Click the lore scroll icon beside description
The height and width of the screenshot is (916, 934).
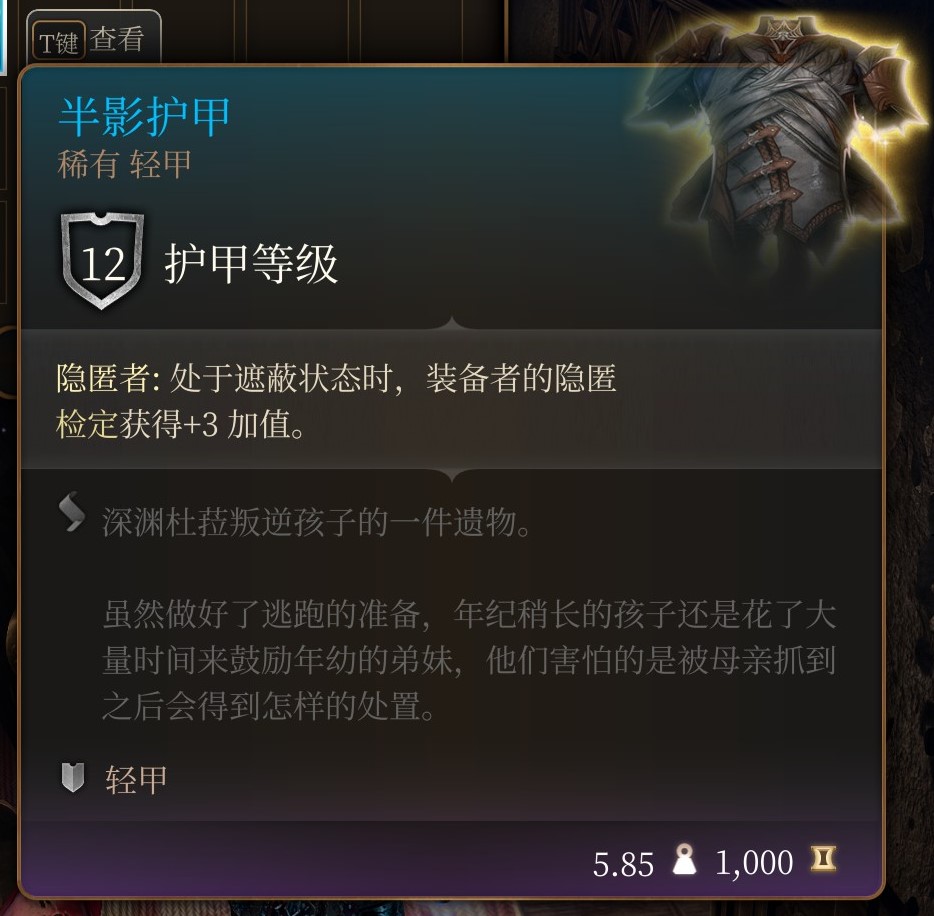click(x=72, y=512)
